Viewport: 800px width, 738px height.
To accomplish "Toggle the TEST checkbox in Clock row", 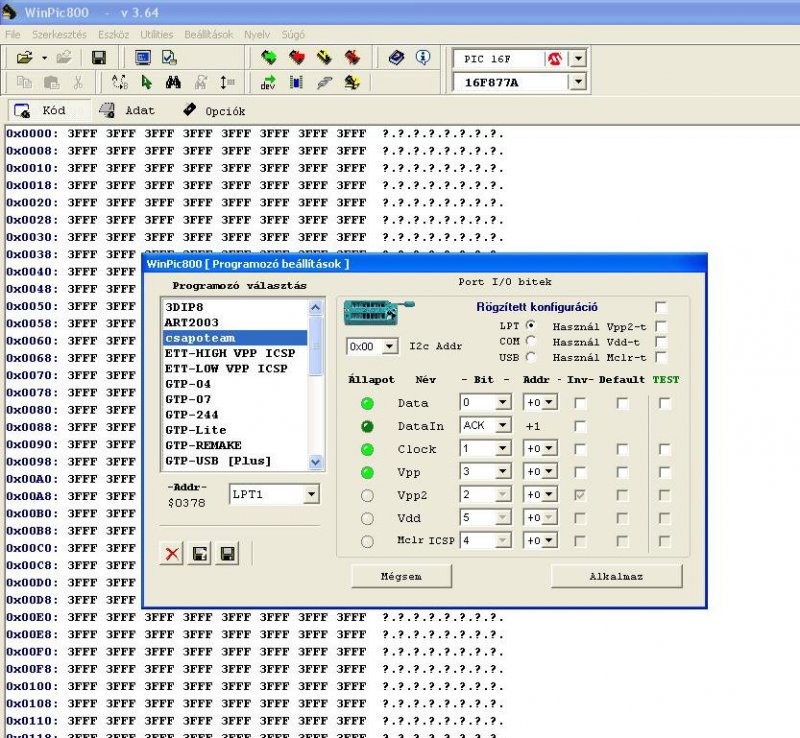I will click(x=664, y=450).
